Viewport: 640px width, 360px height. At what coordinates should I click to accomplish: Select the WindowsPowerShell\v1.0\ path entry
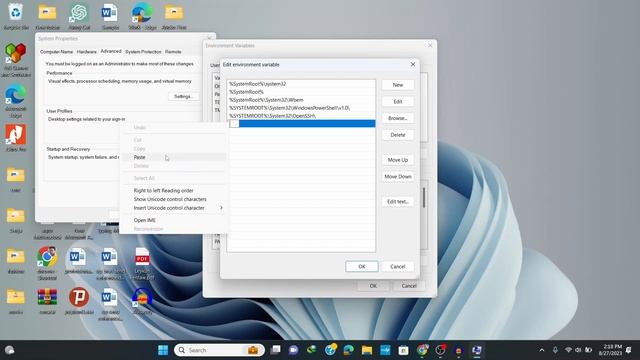tap(301, 108)
